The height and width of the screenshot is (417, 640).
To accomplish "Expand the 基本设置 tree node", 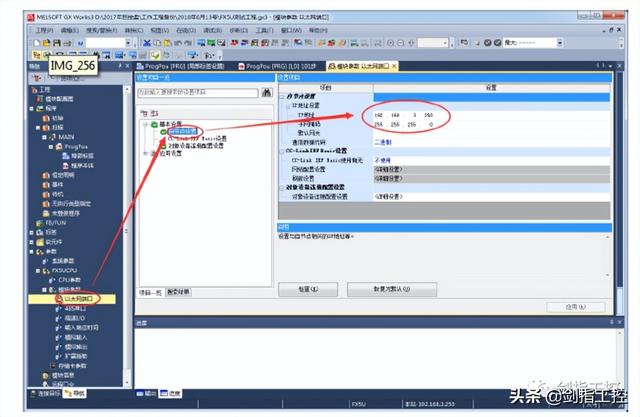I will [x=145, y=124].
